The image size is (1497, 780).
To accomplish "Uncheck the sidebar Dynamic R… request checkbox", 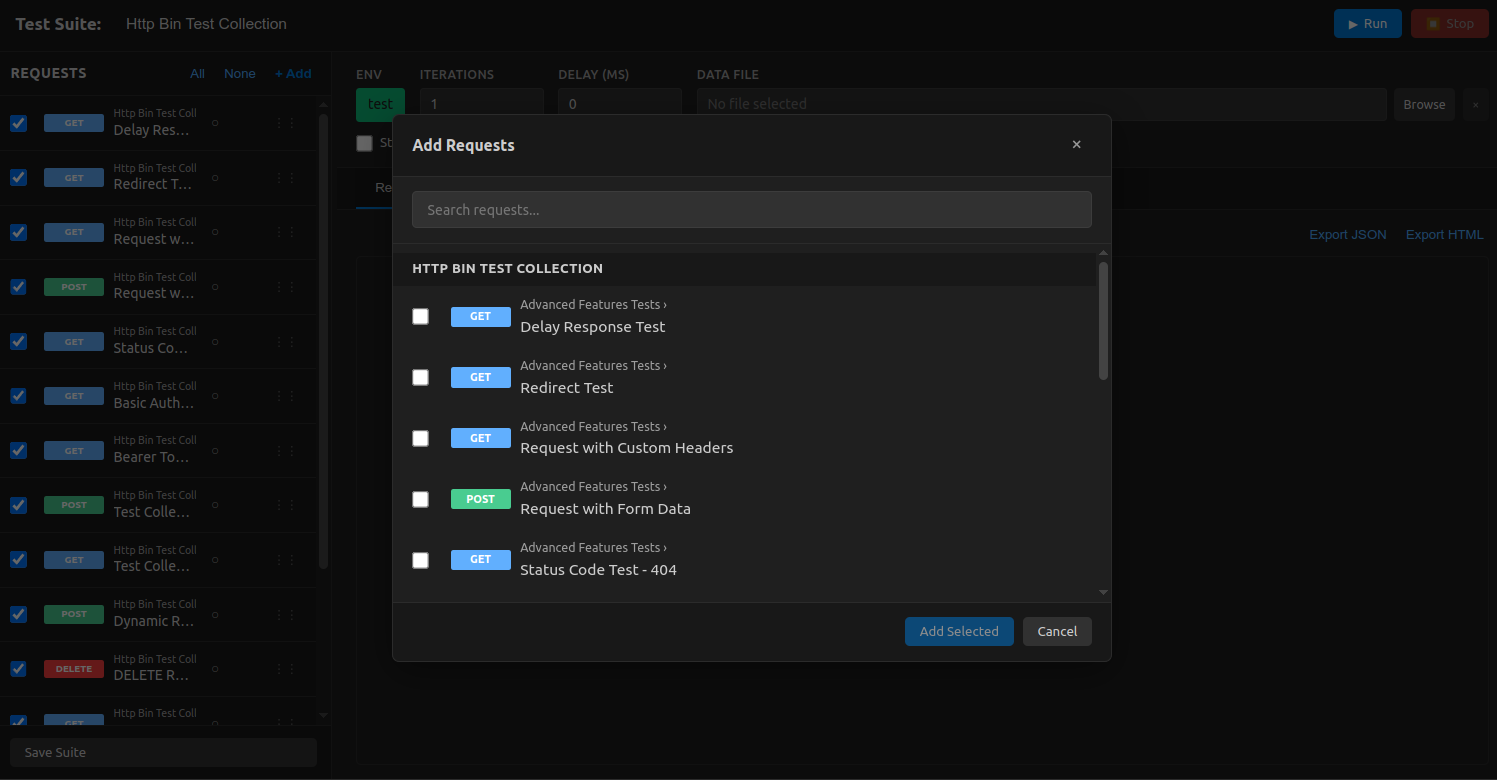I will coord(18,614).
